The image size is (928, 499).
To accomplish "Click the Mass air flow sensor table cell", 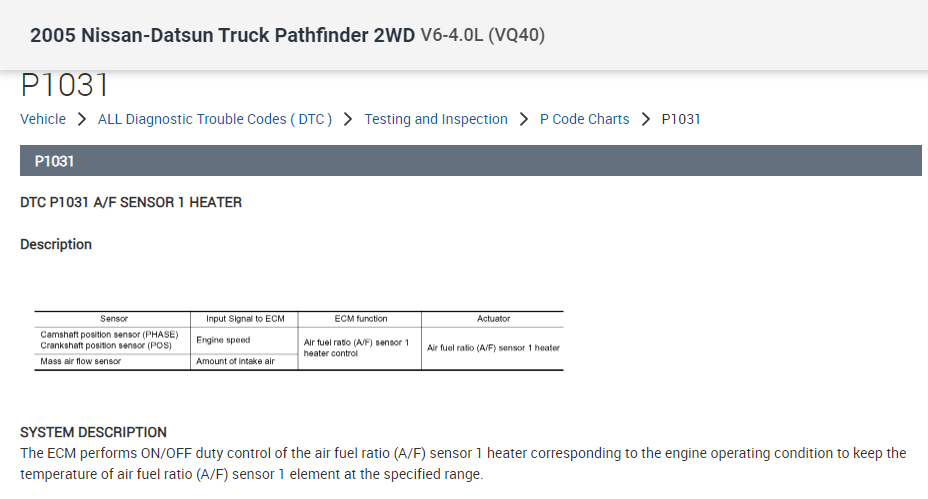I will 80,361.
